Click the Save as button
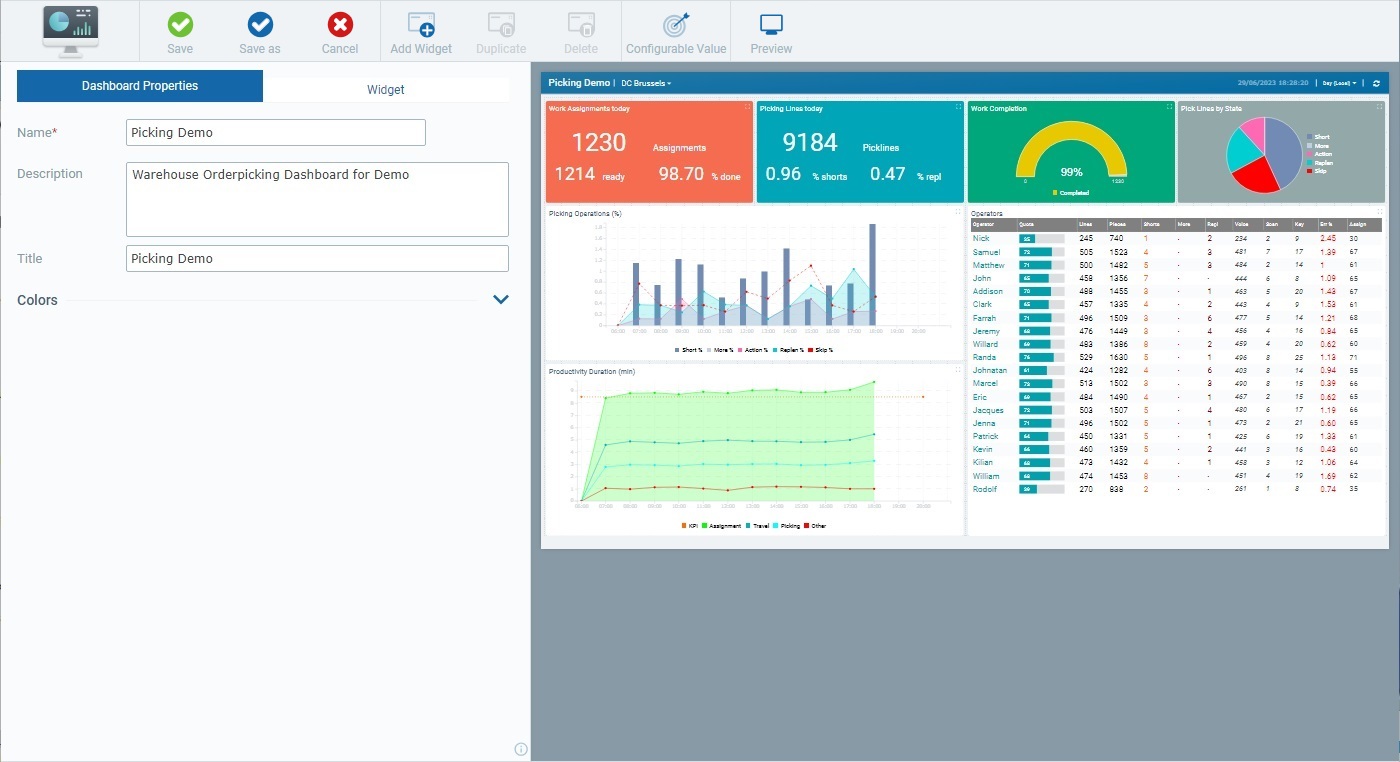1400x762 pixels. tap(259, 31)
